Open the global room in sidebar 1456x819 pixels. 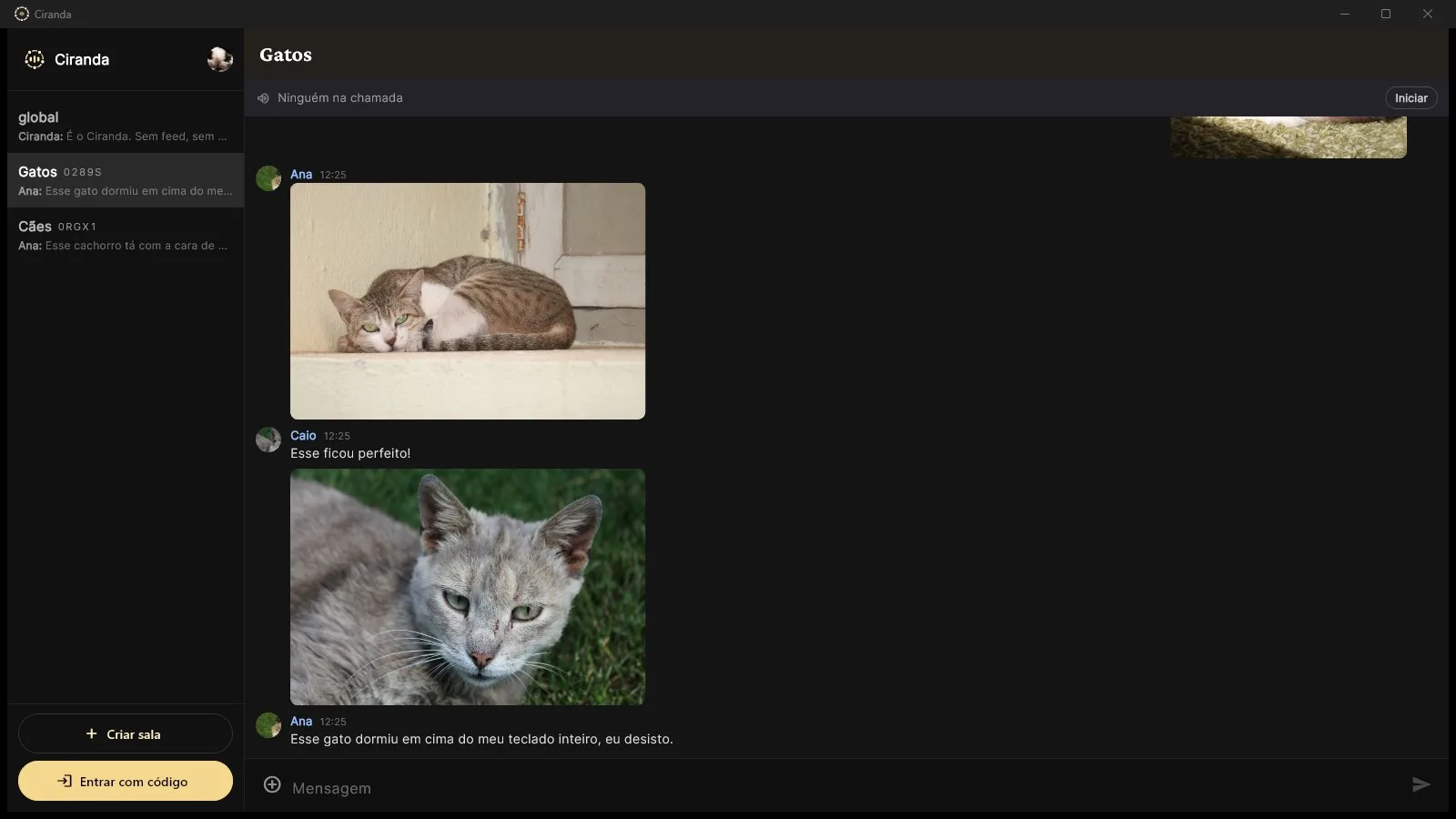click(x=126, y=126)
